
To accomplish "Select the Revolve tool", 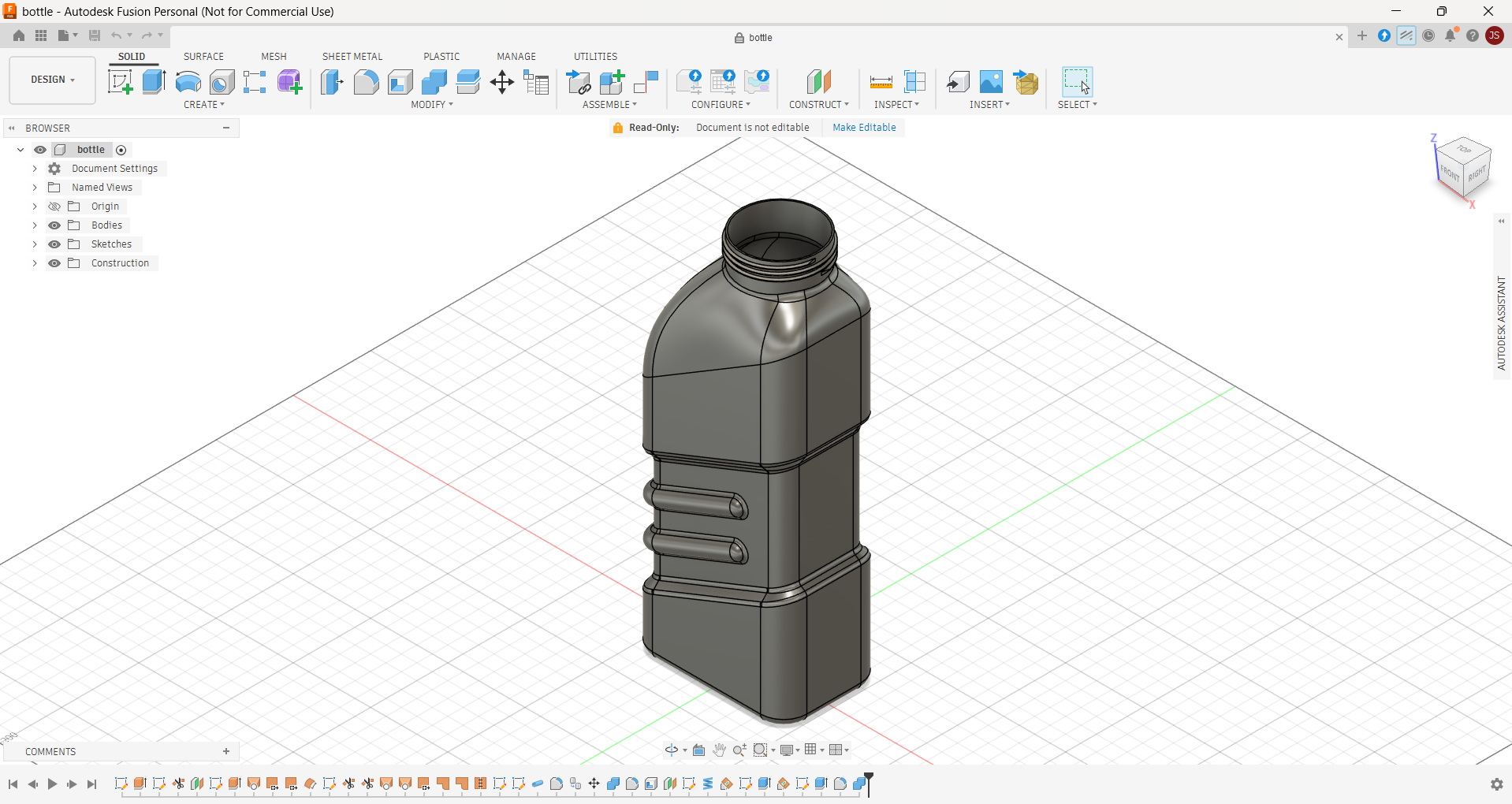I will (188, 82).
